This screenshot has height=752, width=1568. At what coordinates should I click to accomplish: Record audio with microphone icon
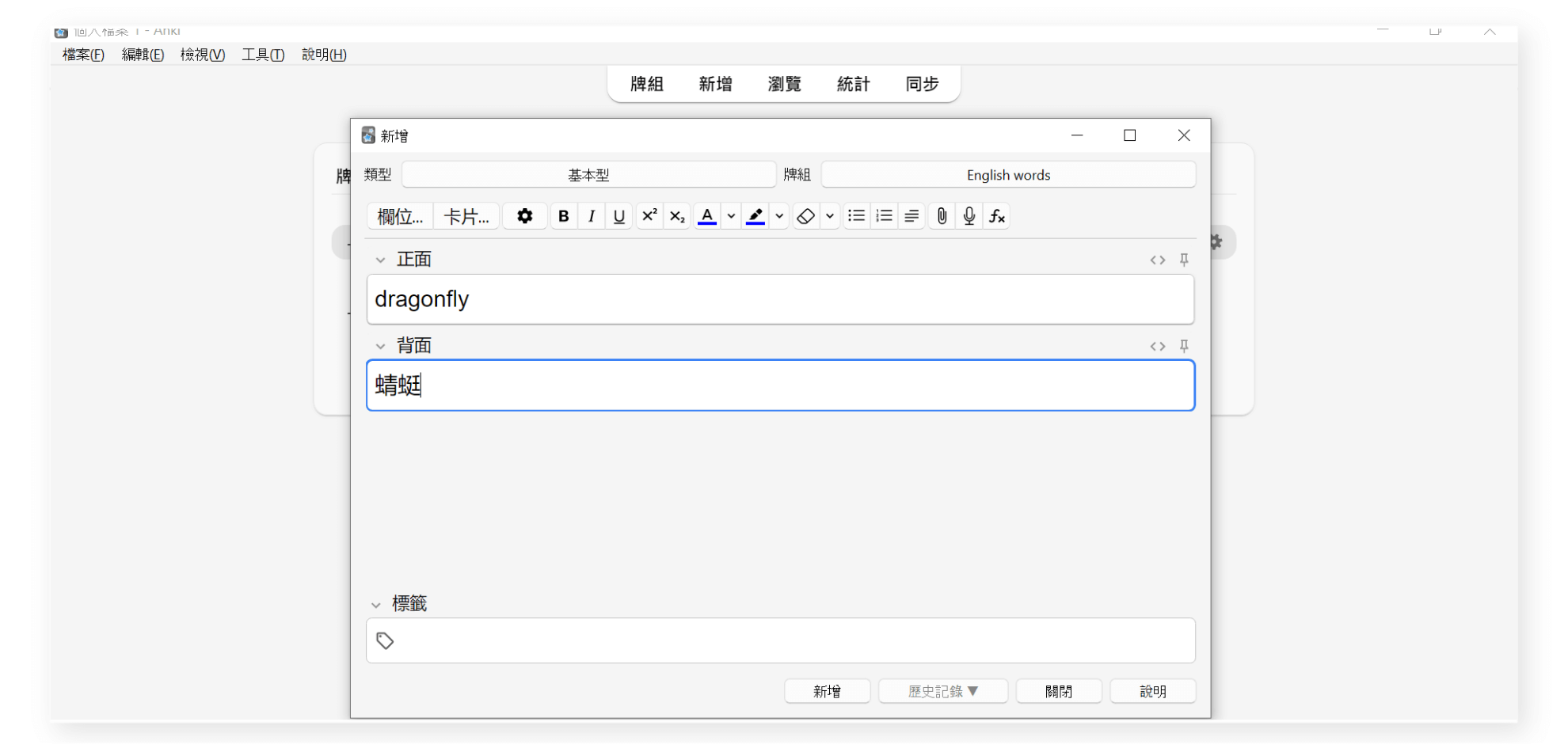click(969, 216)
